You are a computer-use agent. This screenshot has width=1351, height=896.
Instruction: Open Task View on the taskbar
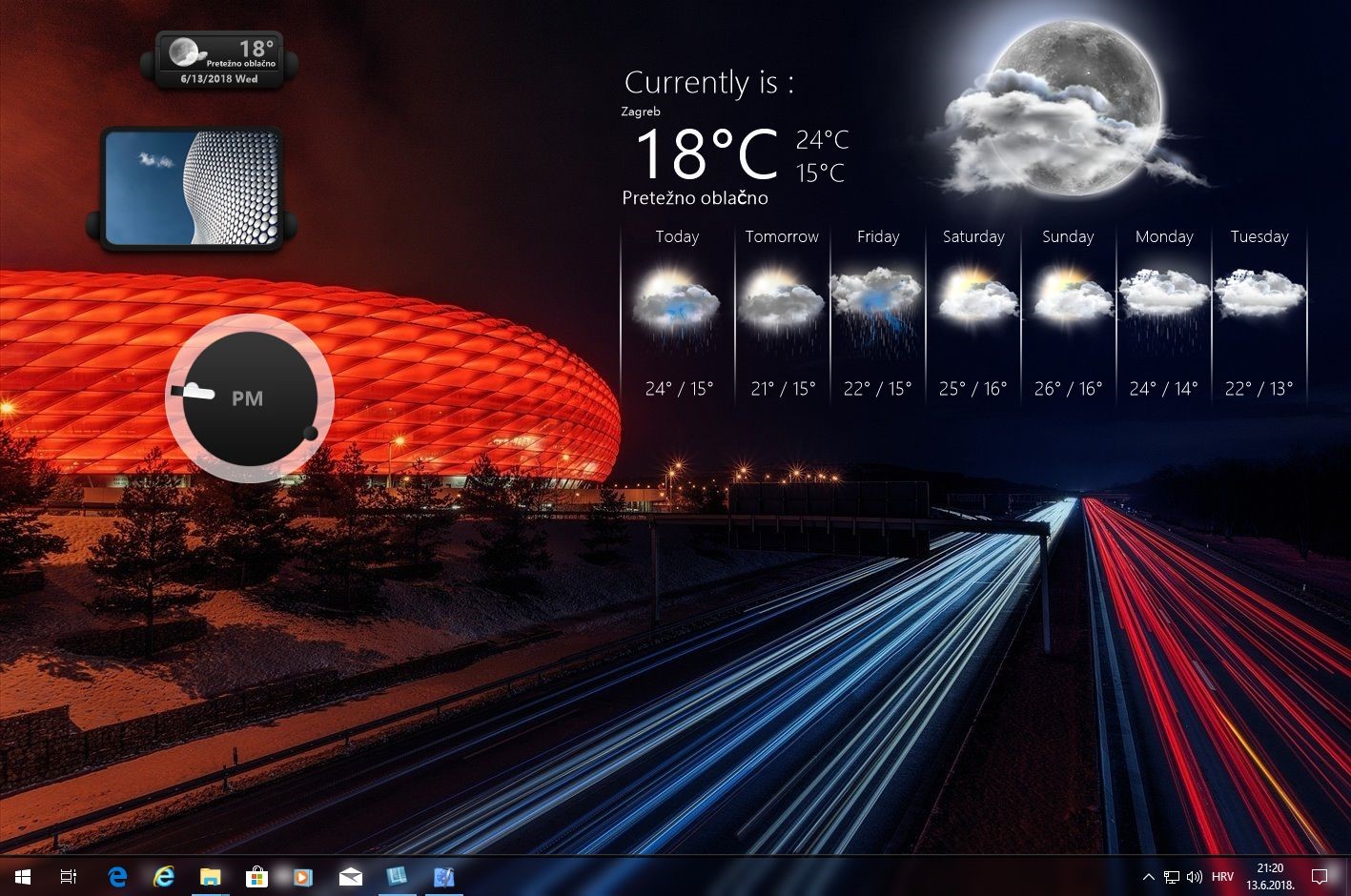[69, 877]
